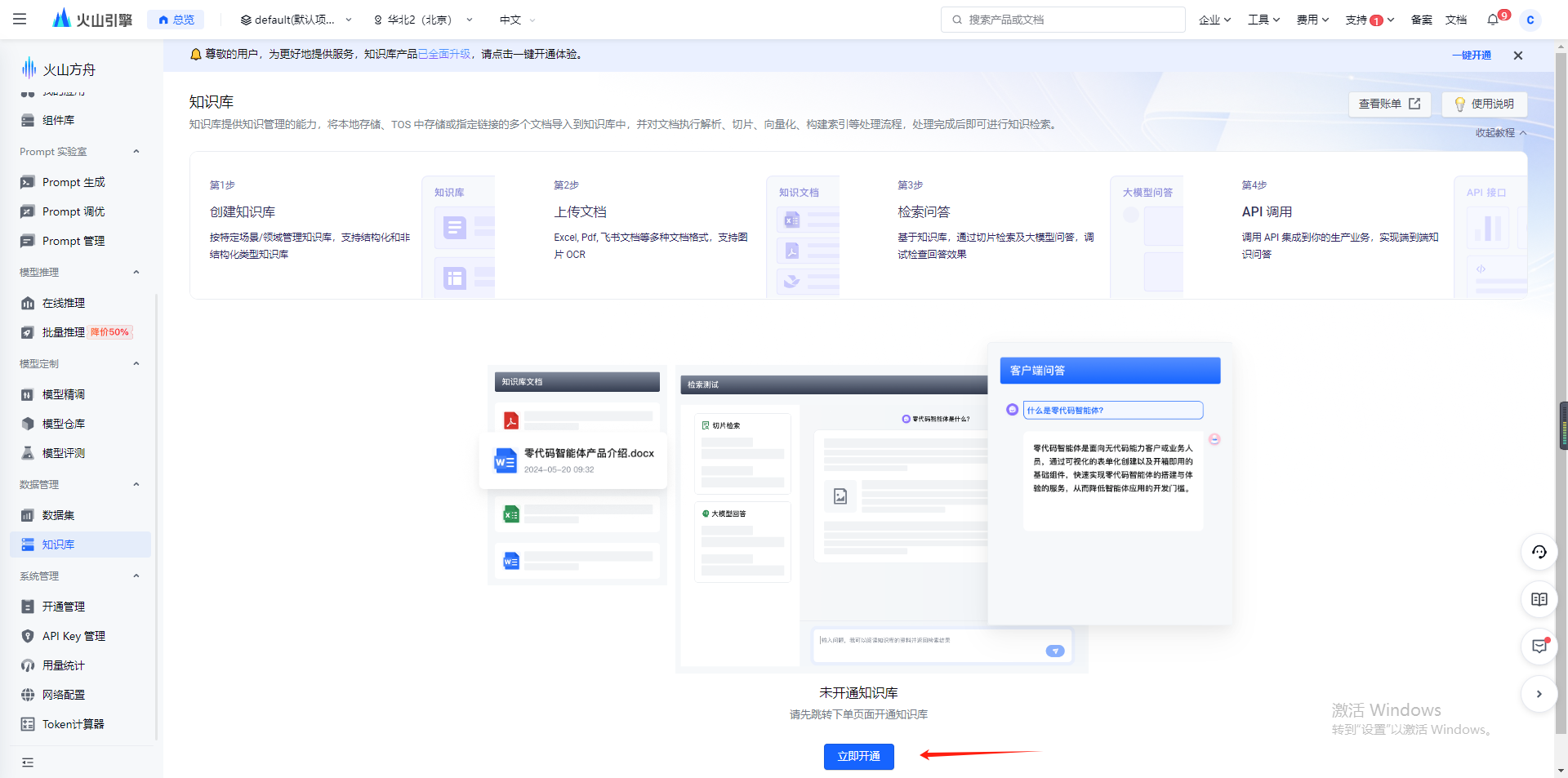Image resolution: width=1568 pixels, height=778 pixels.
Task: Open the 费用 menu
Action: tap(1312, 20)
